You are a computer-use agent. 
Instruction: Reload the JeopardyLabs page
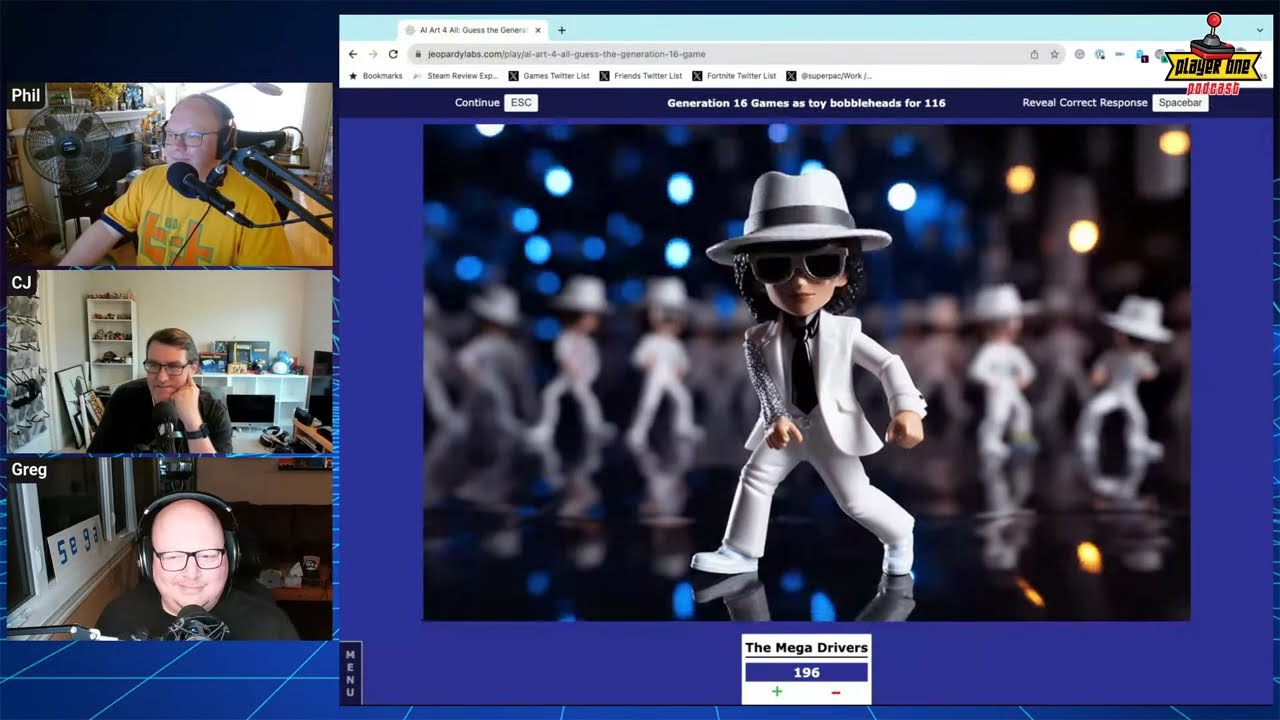tap(393, 54)
